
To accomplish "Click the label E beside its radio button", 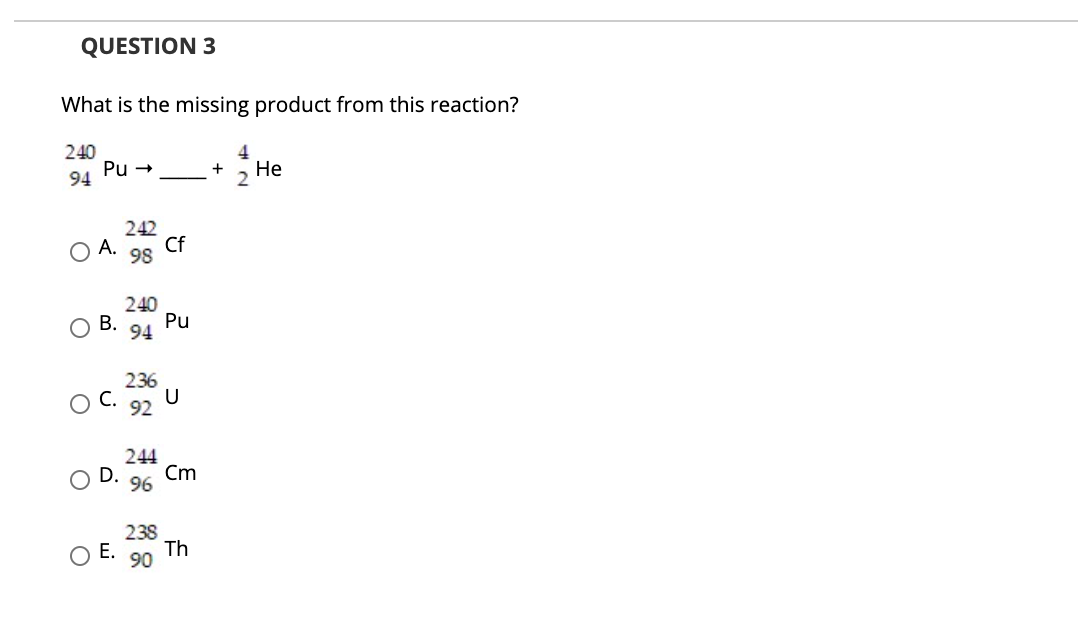I will 104,553.
